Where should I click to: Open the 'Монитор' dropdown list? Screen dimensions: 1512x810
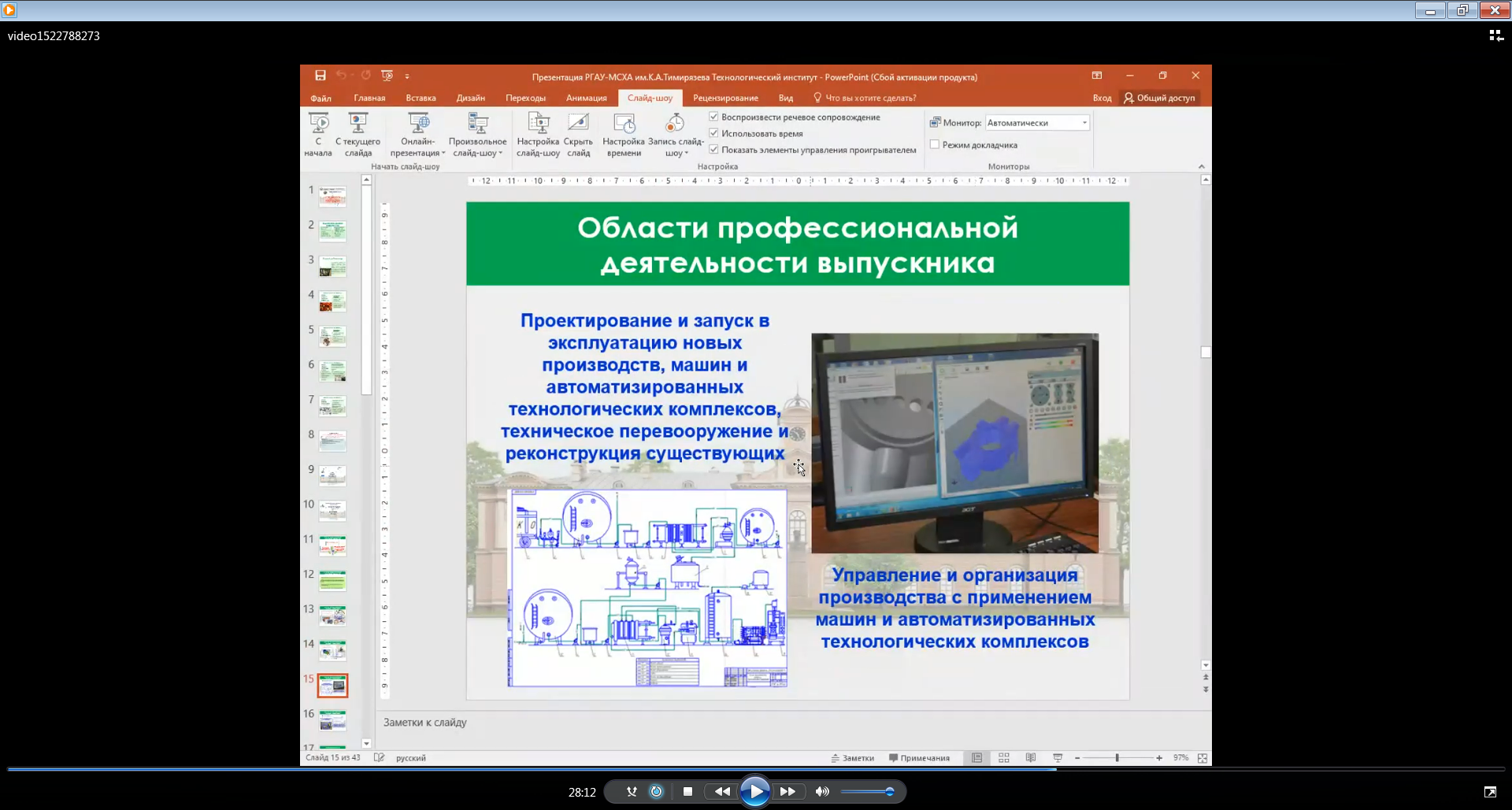1084,123
